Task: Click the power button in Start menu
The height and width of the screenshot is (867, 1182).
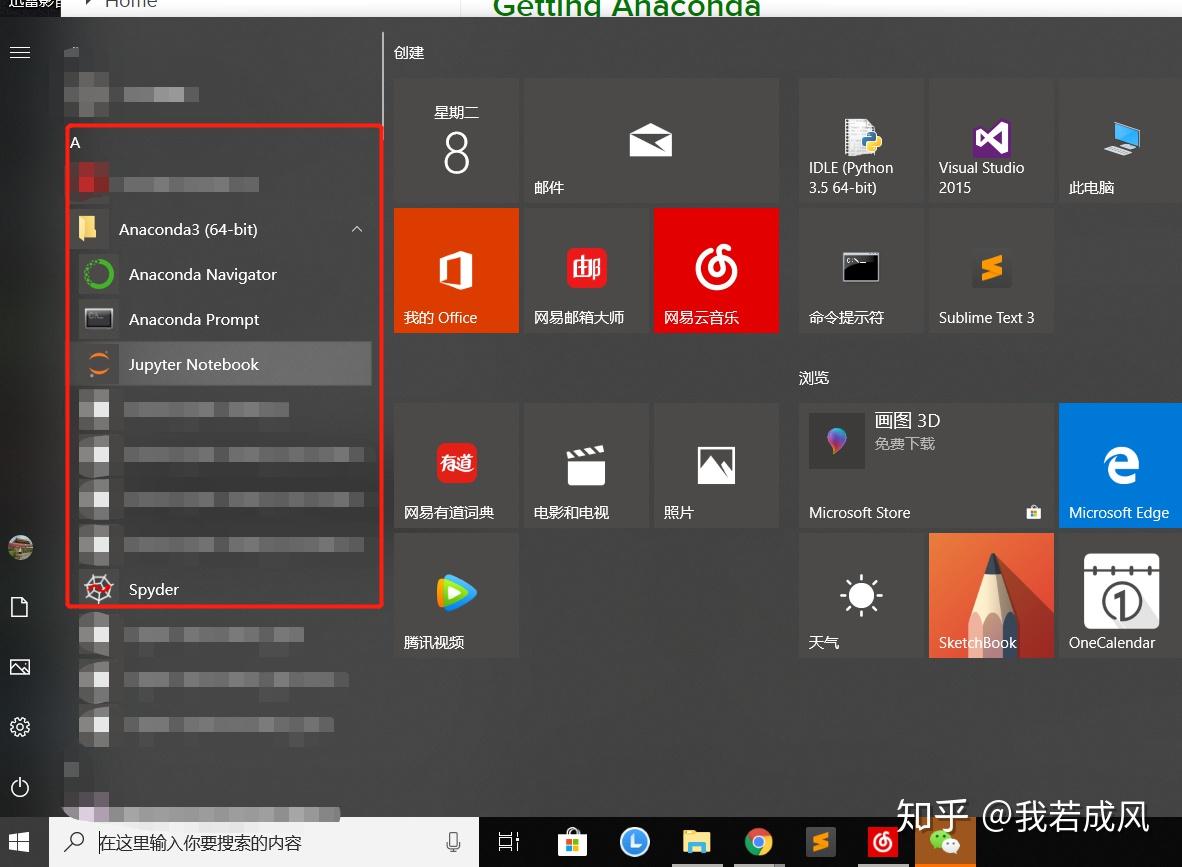Action: 20,787
